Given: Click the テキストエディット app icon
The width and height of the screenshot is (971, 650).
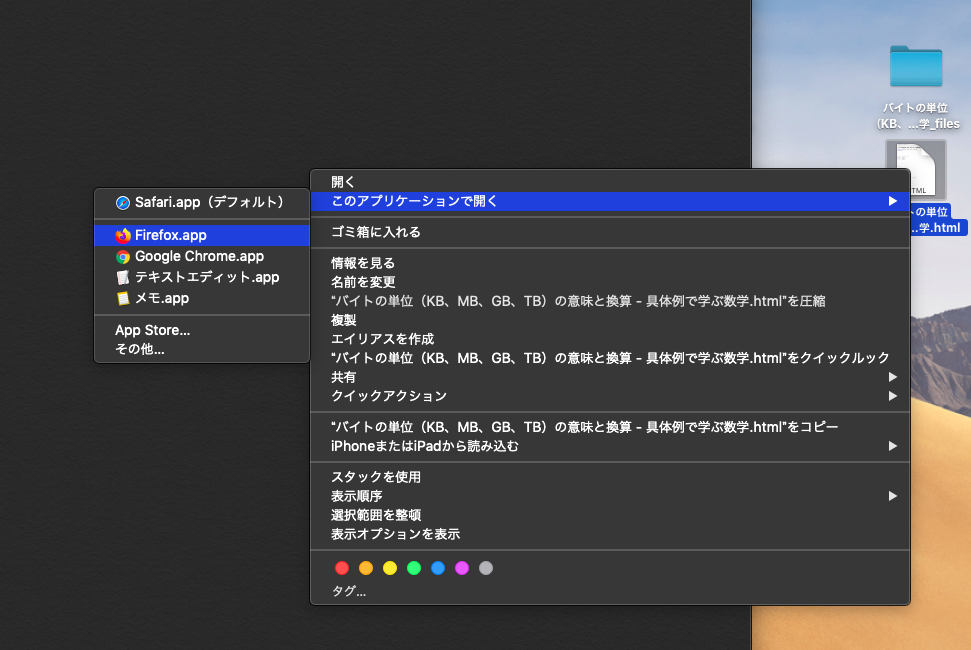Looking at the screenshot, I should coord(123,278).
